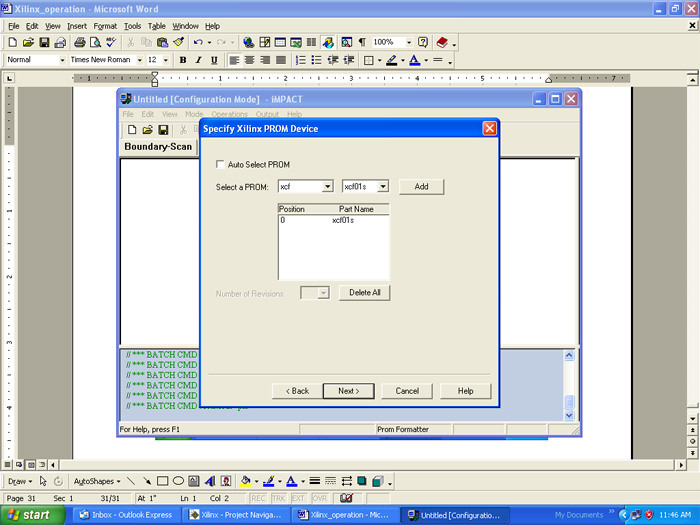
Task: Open the Times New Roman font dropdown
Action: (x=139, y=60)
